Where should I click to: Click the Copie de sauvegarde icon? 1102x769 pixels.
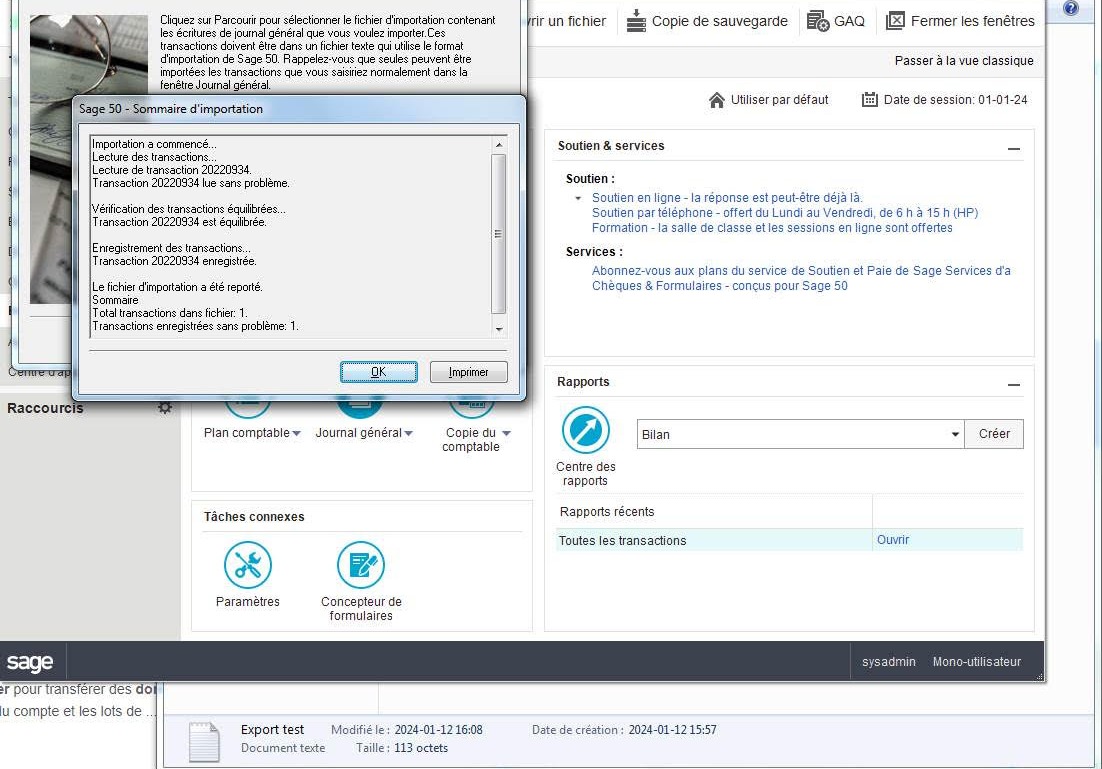click(x=636, y=21)
